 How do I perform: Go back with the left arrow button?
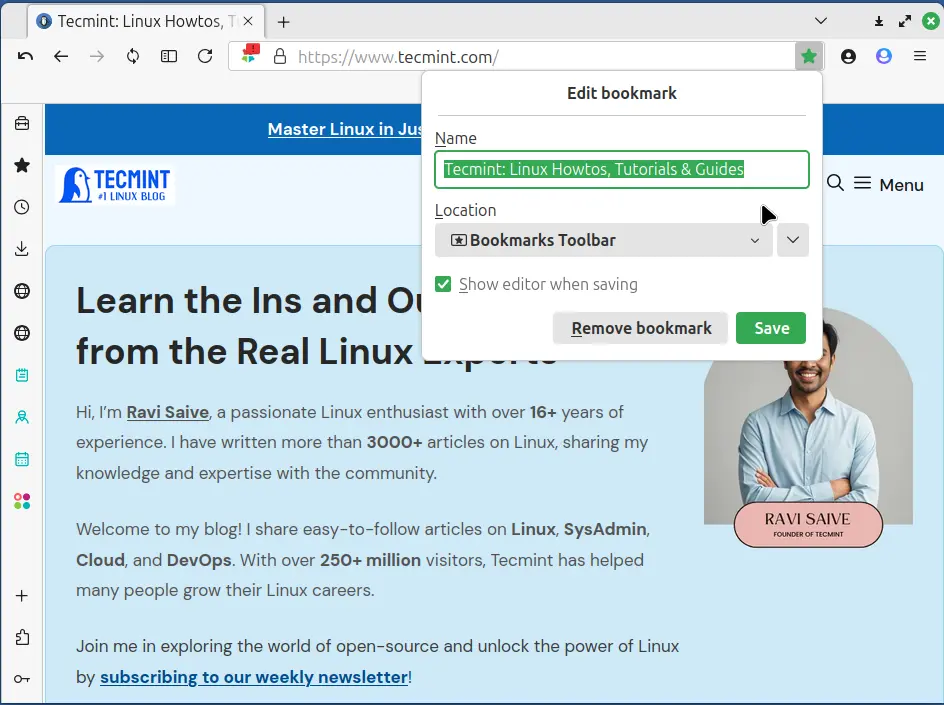point(61,57)
